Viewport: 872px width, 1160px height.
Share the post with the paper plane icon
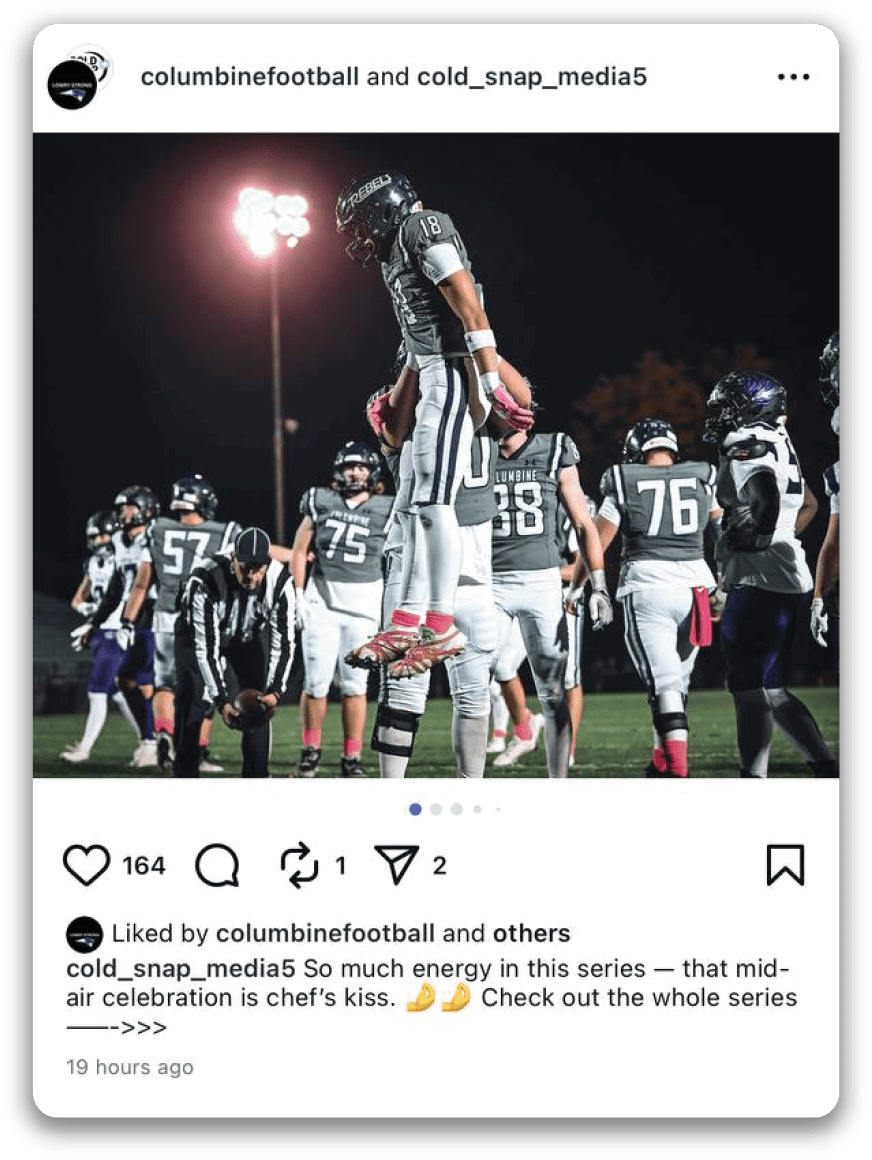coord(397,864)
